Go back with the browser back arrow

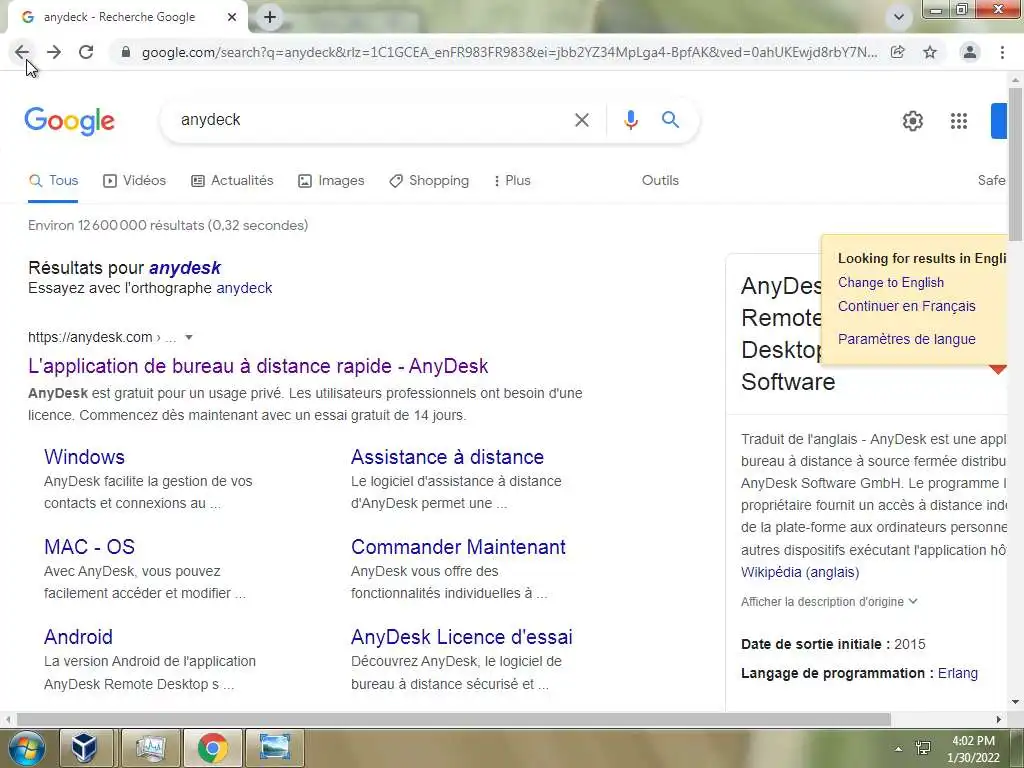[x=22, y=52]
